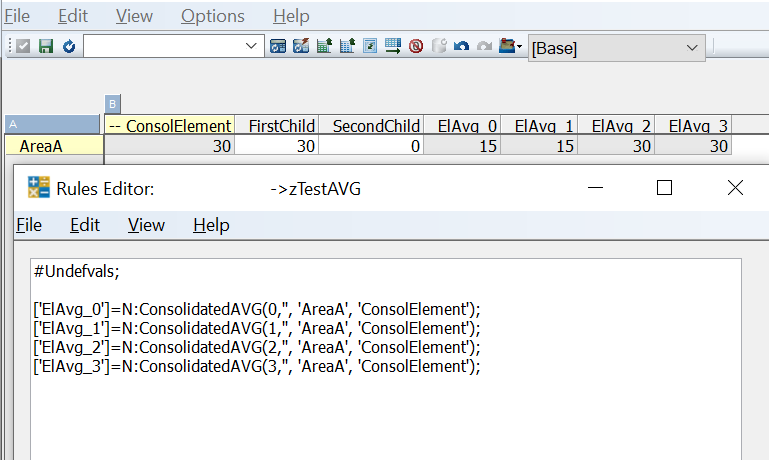The image size is (769, 460).
Task: Click the blue recalculate icon
Action: point(69,46)
